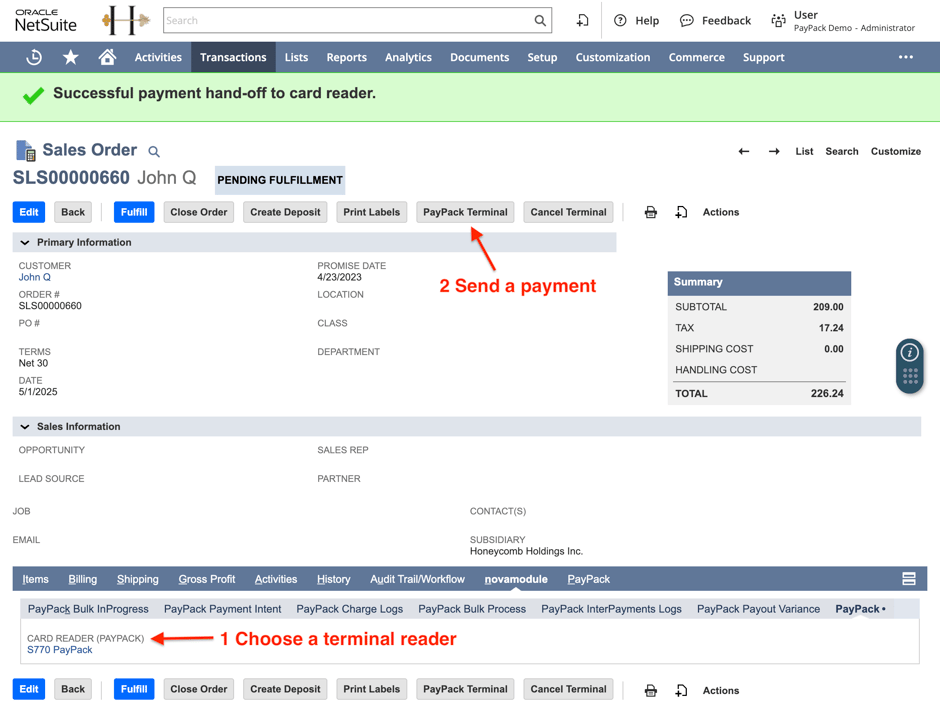Open the Transactions menu
The height and width of the screenshot is (720, 940).
tap(233, 57)
